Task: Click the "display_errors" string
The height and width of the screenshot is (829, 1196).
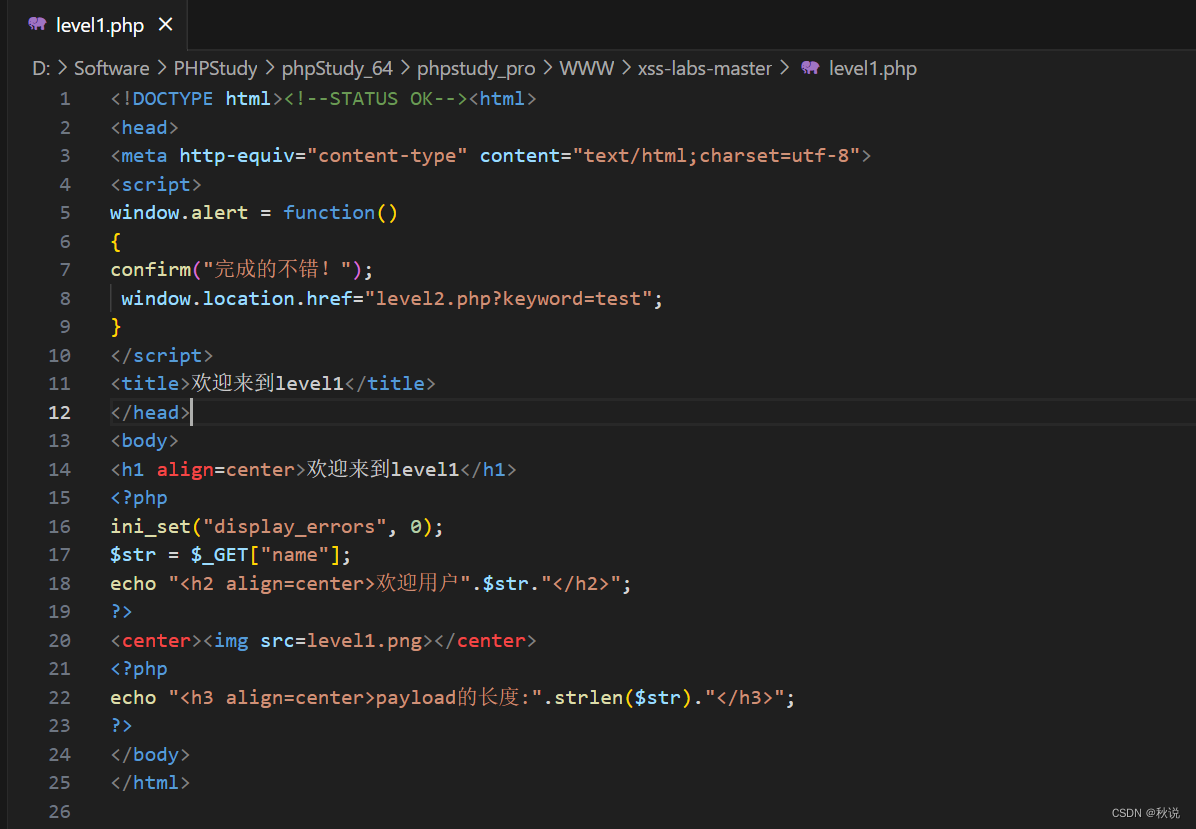Action: pos(294,527)
